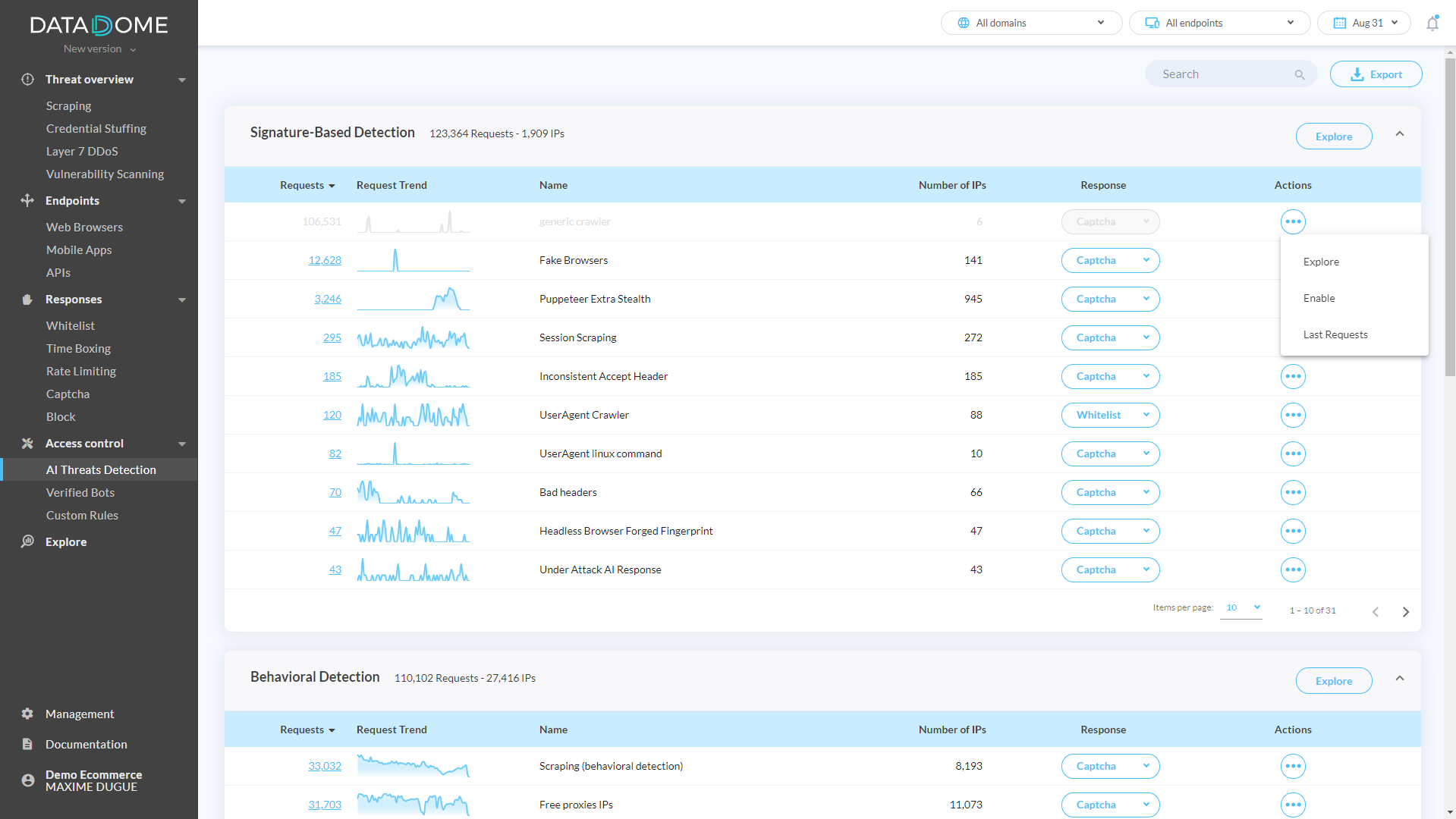
Task: Open actions menu for Under Attack AI Response
Action: (x=1293, y=570)
